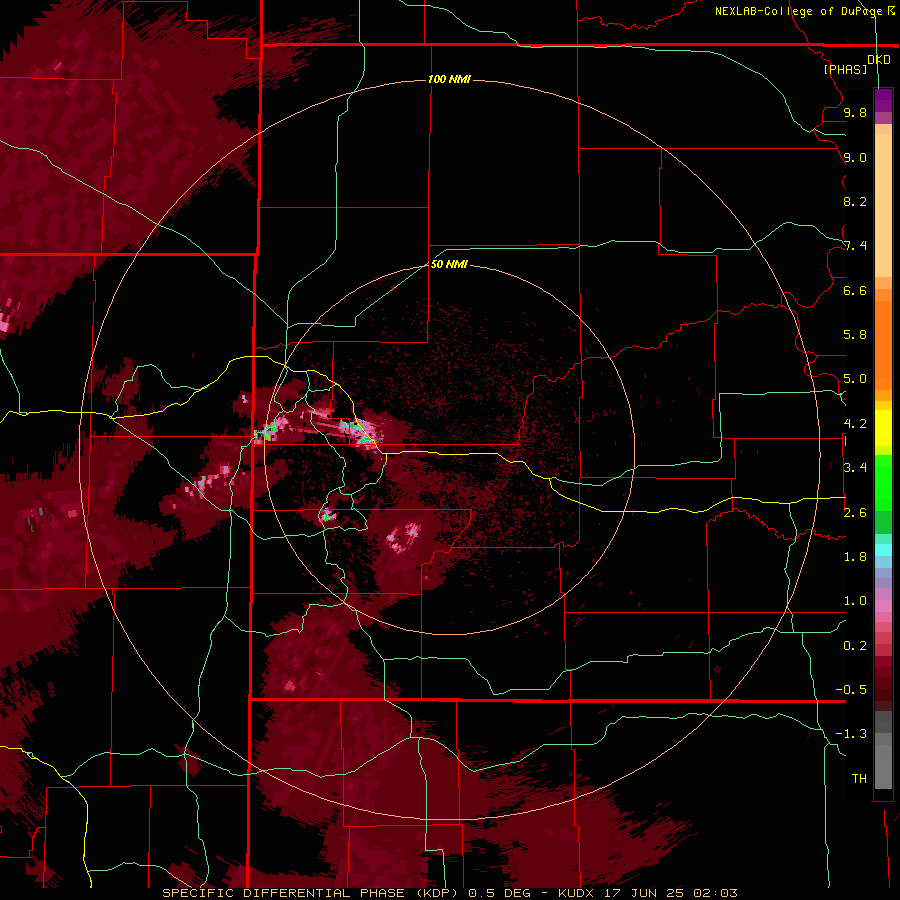
Task: Click the 4.2 value on the color scale
Action: coord(855,424)
